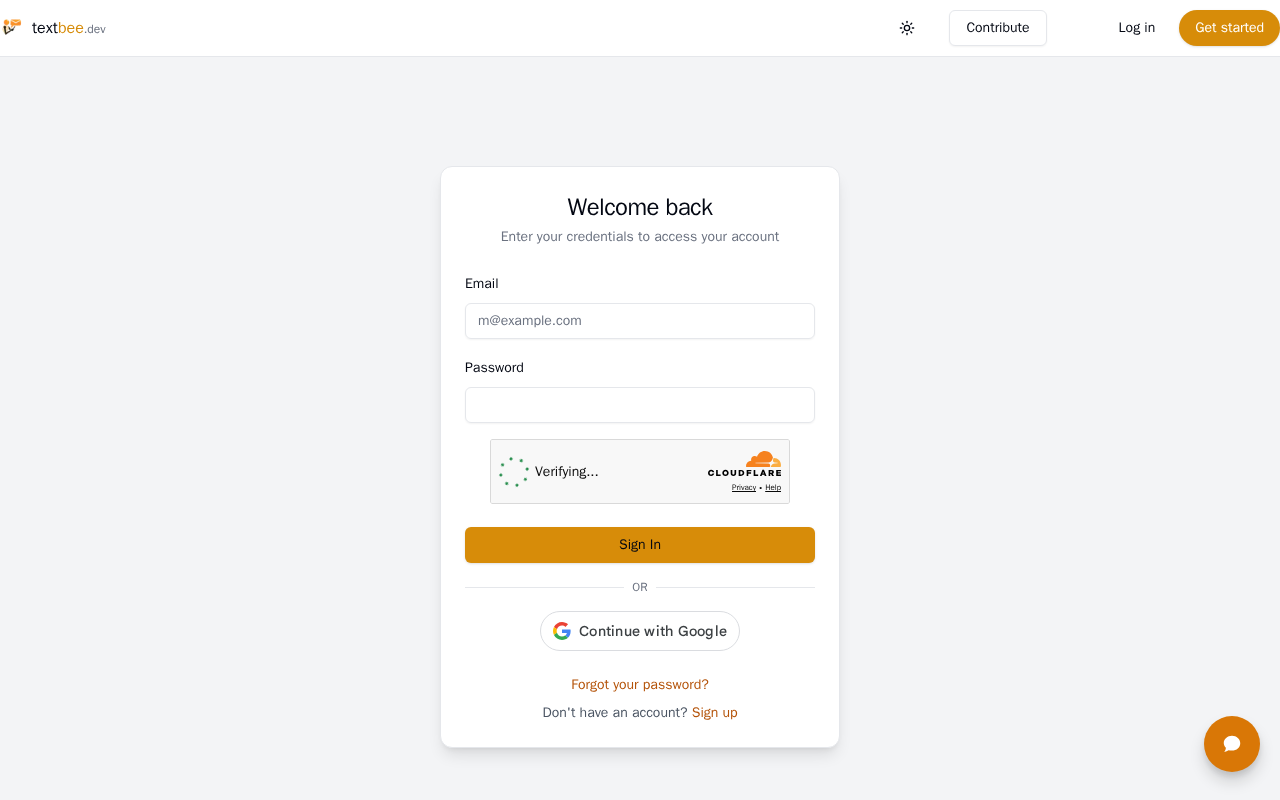Focus the Email input field

(640, 321)
